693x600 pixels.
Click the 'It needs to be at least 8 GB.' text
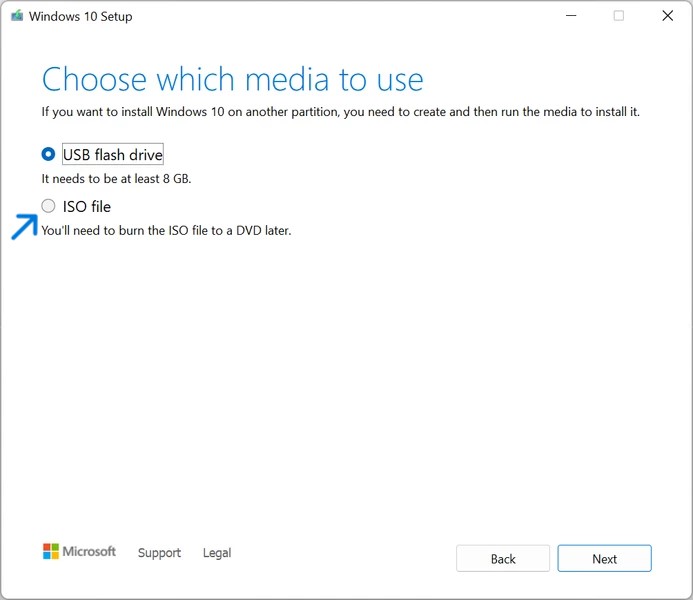(x=116, y=179)
